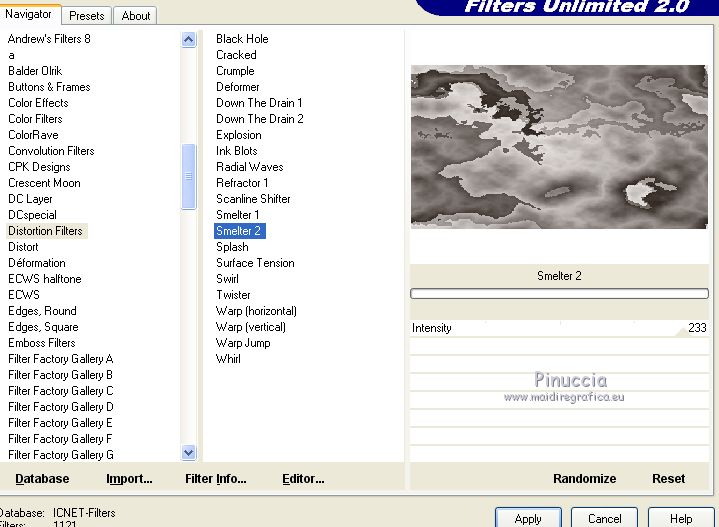Click the Intensity value 233
This screenshot has width=719, height=527.
(x=697, y=327)
